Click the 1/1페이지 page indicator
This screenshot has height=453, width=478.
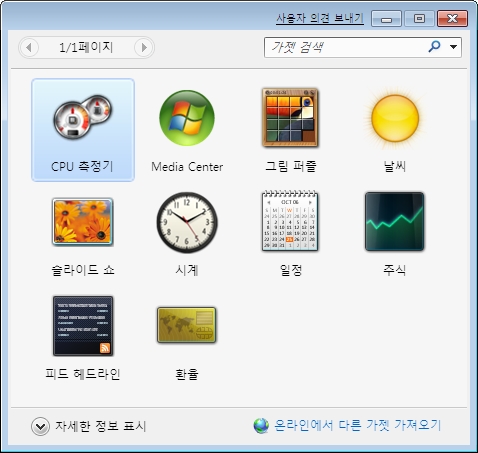(86, 47)
